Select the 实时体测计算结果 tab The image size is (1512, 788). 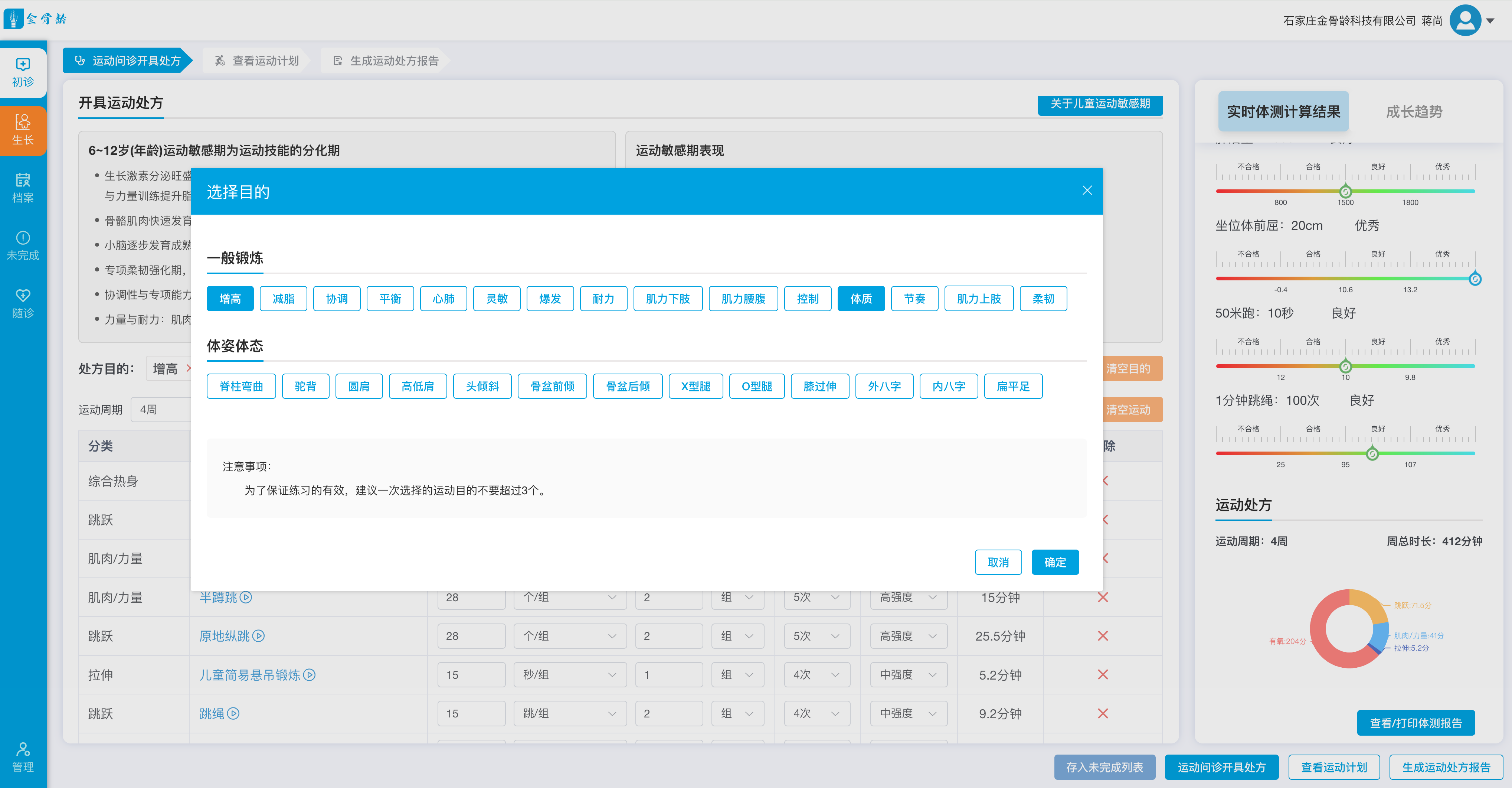click(x=1283, y=111)
